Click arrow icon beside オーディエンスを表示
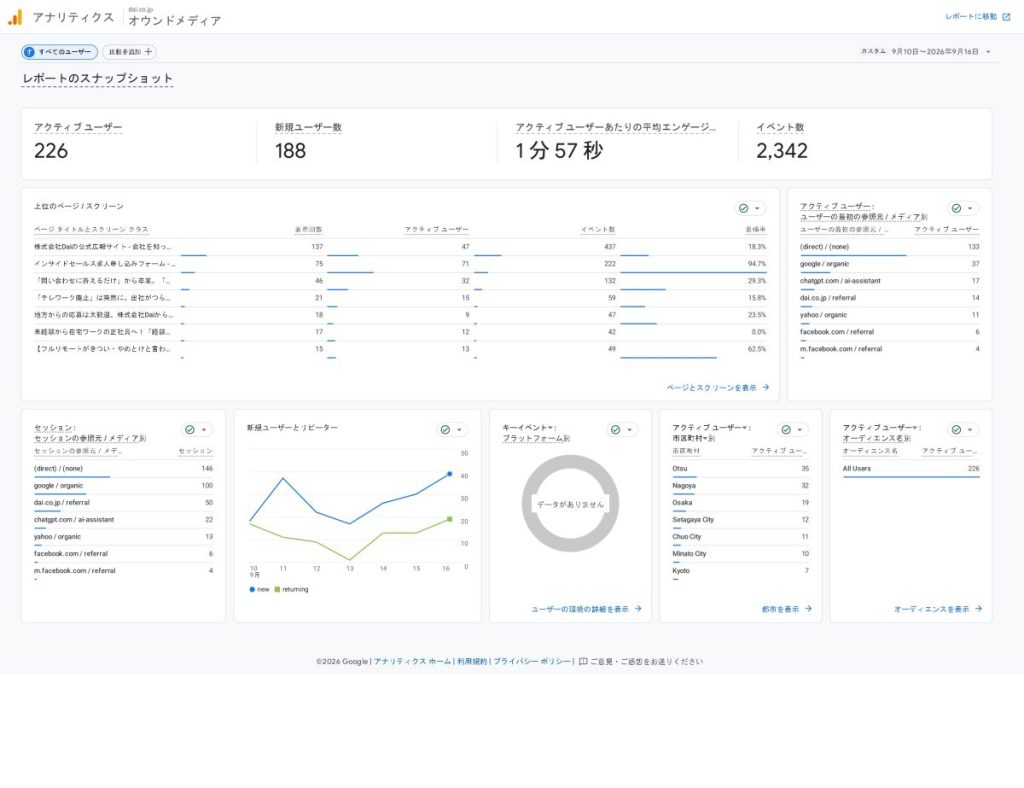Screen dimensions: 1024x788 (x=978, y=608)
